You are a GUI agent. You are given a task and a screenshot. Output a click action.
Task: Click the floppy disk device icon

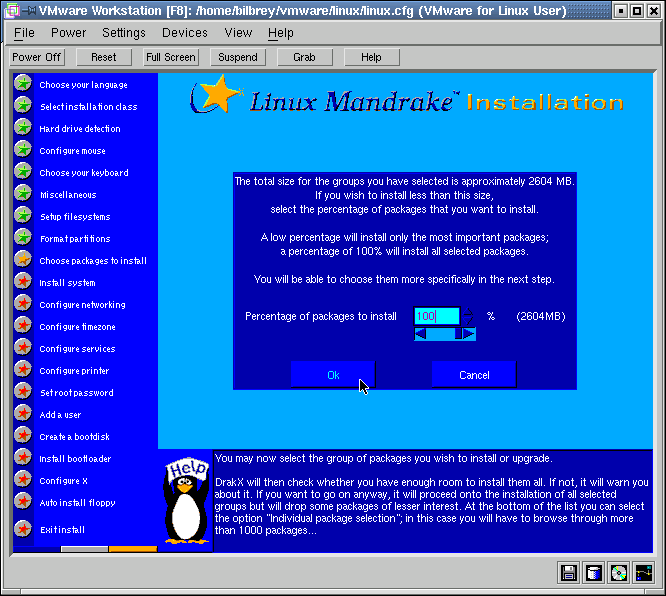pyautogui.click(x=569, y=573)
